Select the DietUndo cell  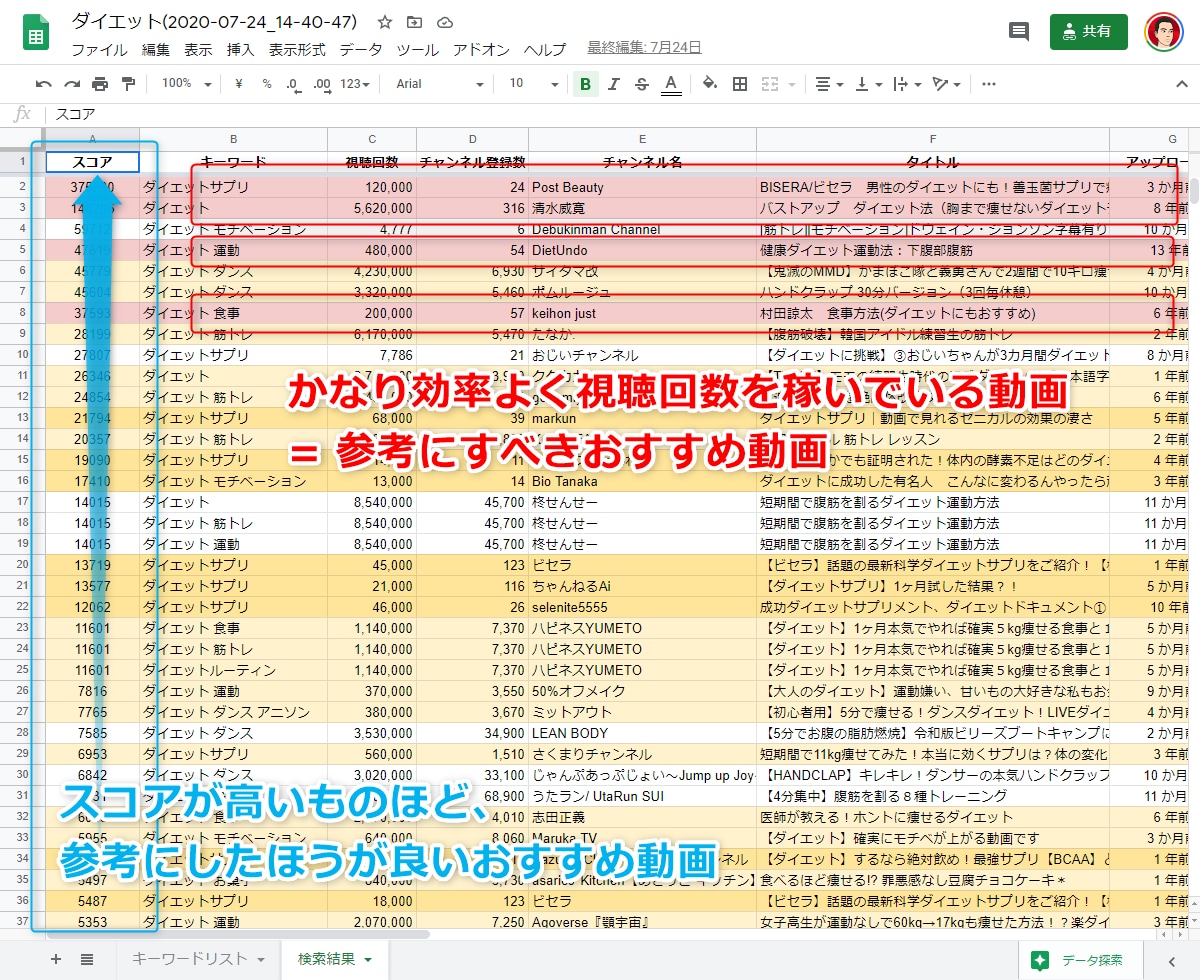pyautogui.click(x=642, y=250)
